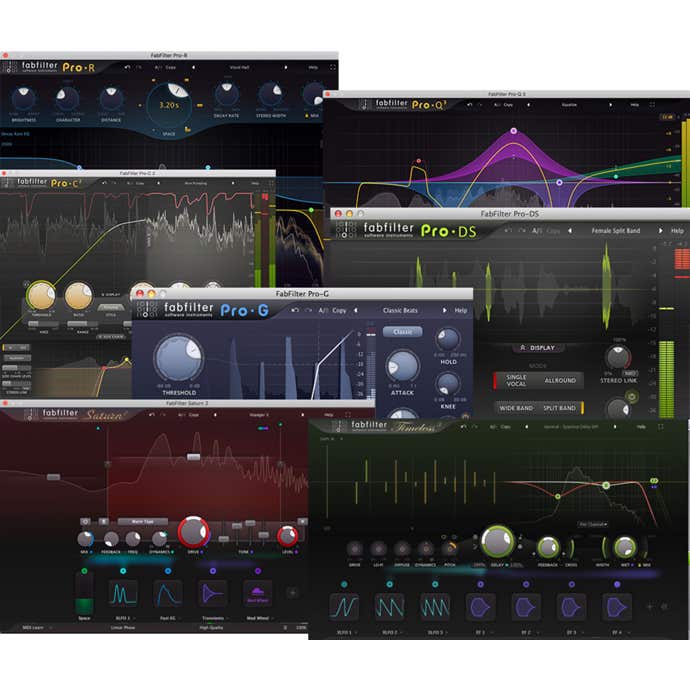This screenshot has width=690, height=690.
Task: Toggle A/B state in Pro-R header
Action: point(158,67)
